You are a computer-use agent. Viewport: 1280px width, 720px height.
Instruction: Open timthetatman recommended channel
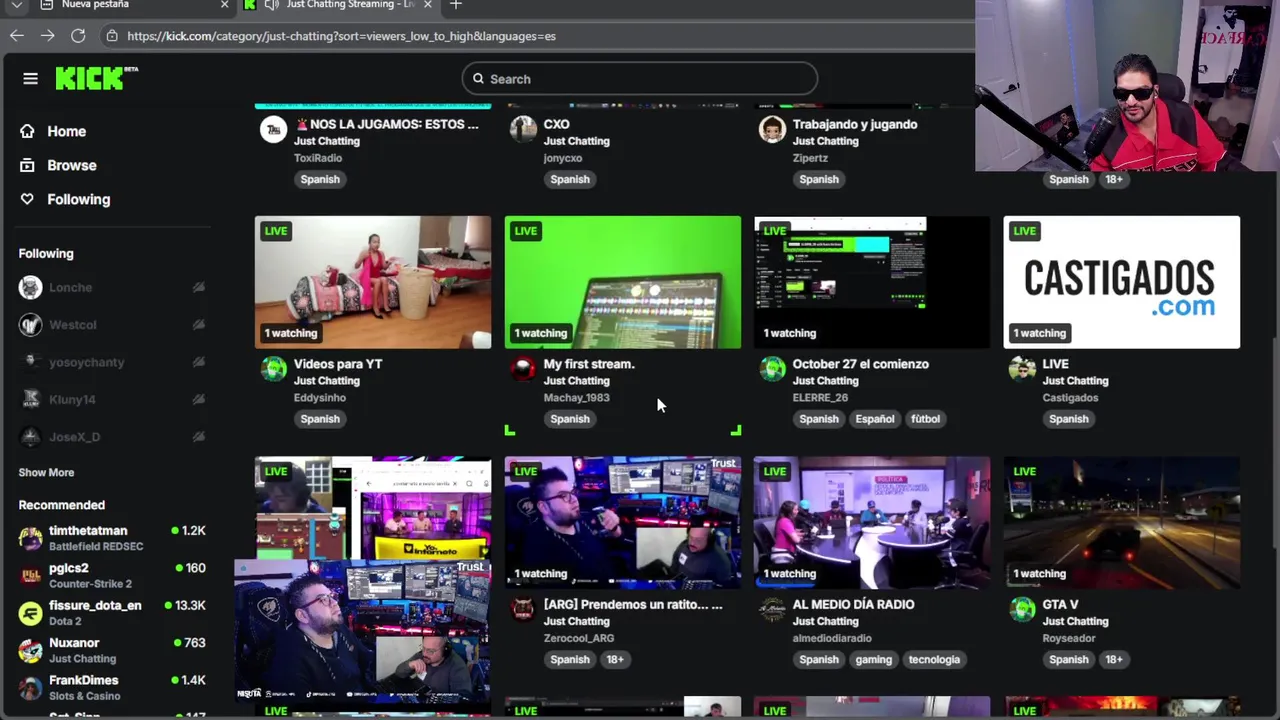coord(112,538)
